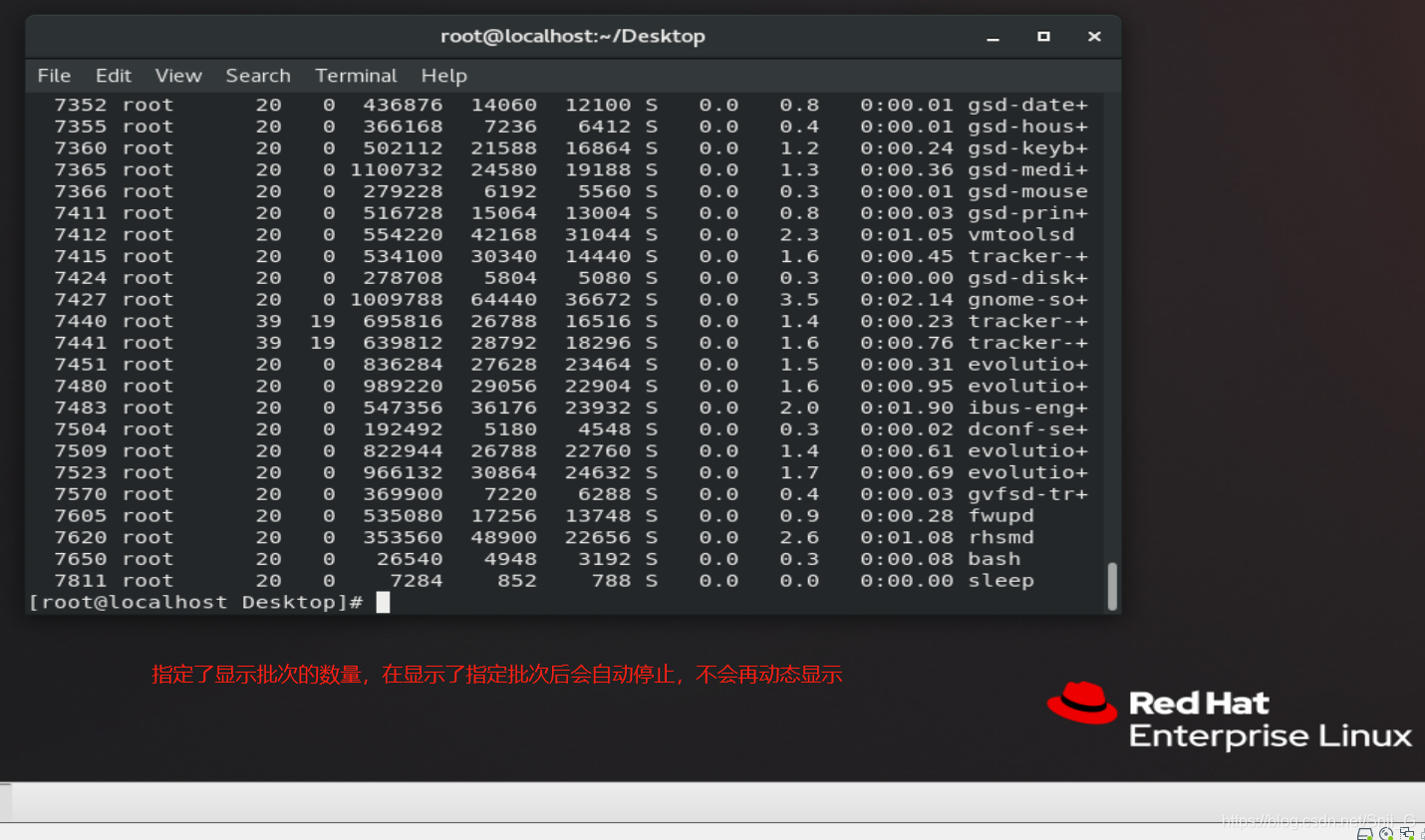
Task: Open the Help menu
Action: tap(443, 76)
